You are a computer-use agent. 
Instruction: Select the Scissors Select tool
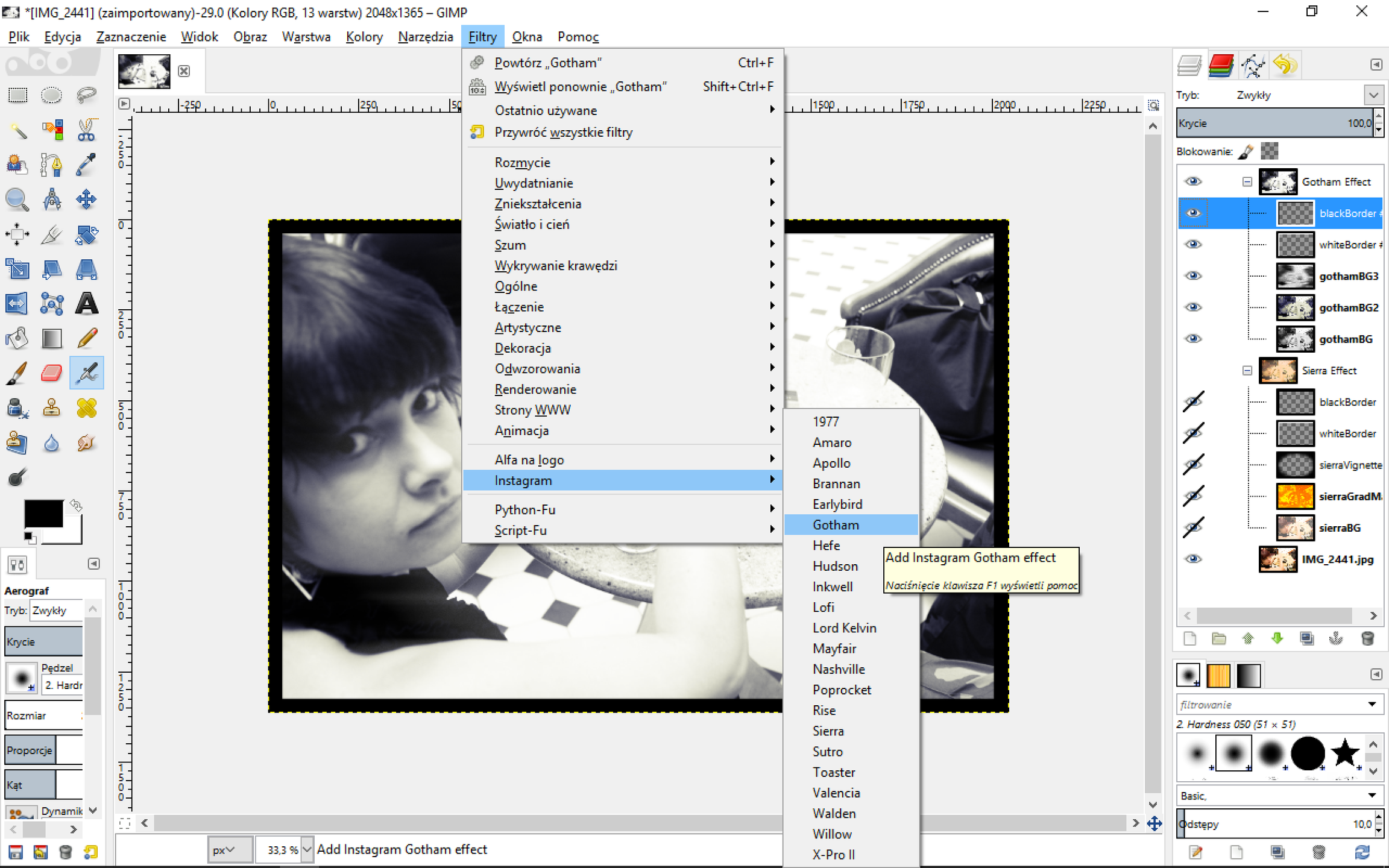[86, 130]
